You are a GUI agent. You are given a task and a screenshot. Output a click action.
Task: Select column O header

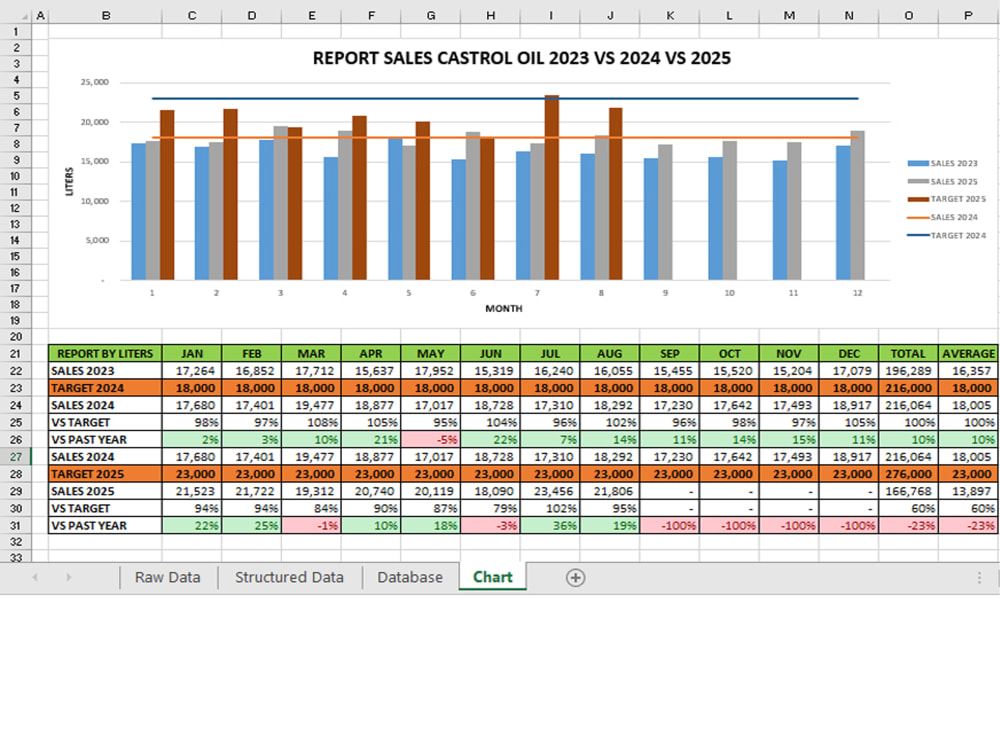point(908,15)
